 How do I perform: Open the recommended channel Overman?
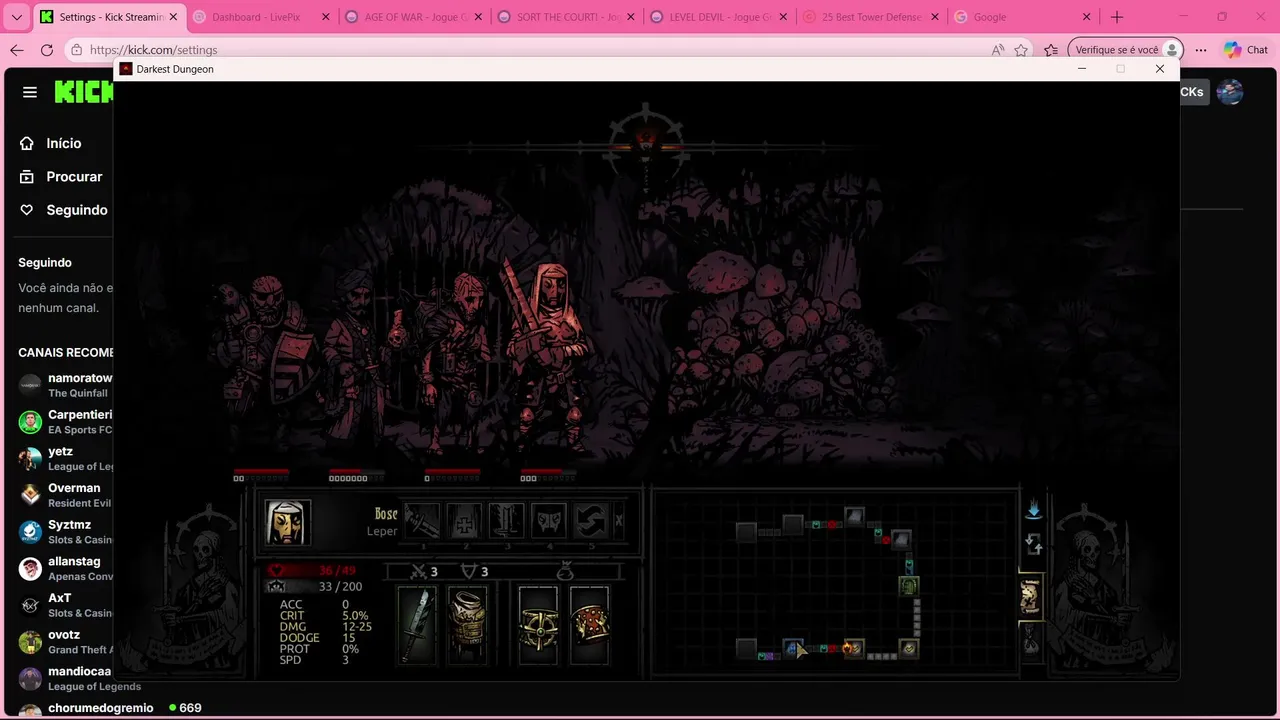65,495
